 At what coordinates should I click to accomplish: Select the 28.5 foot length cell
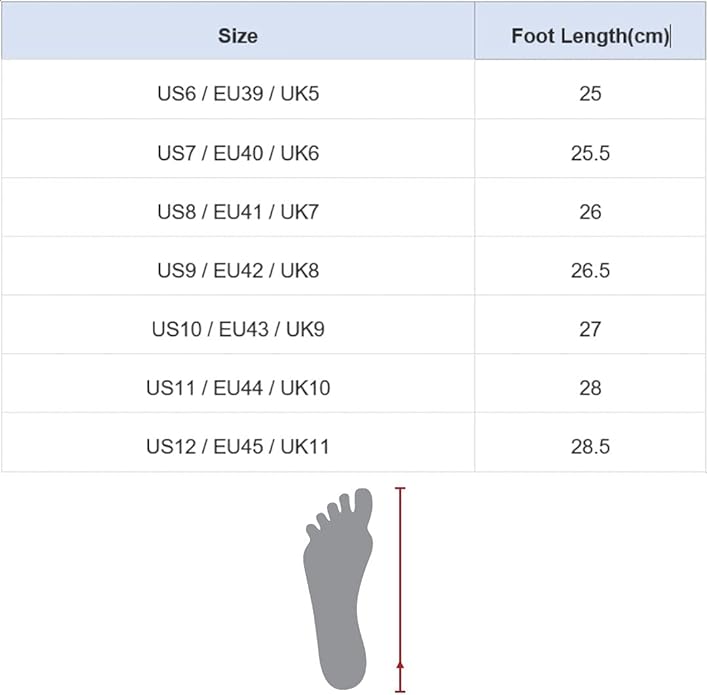click(x=590, y=446)
